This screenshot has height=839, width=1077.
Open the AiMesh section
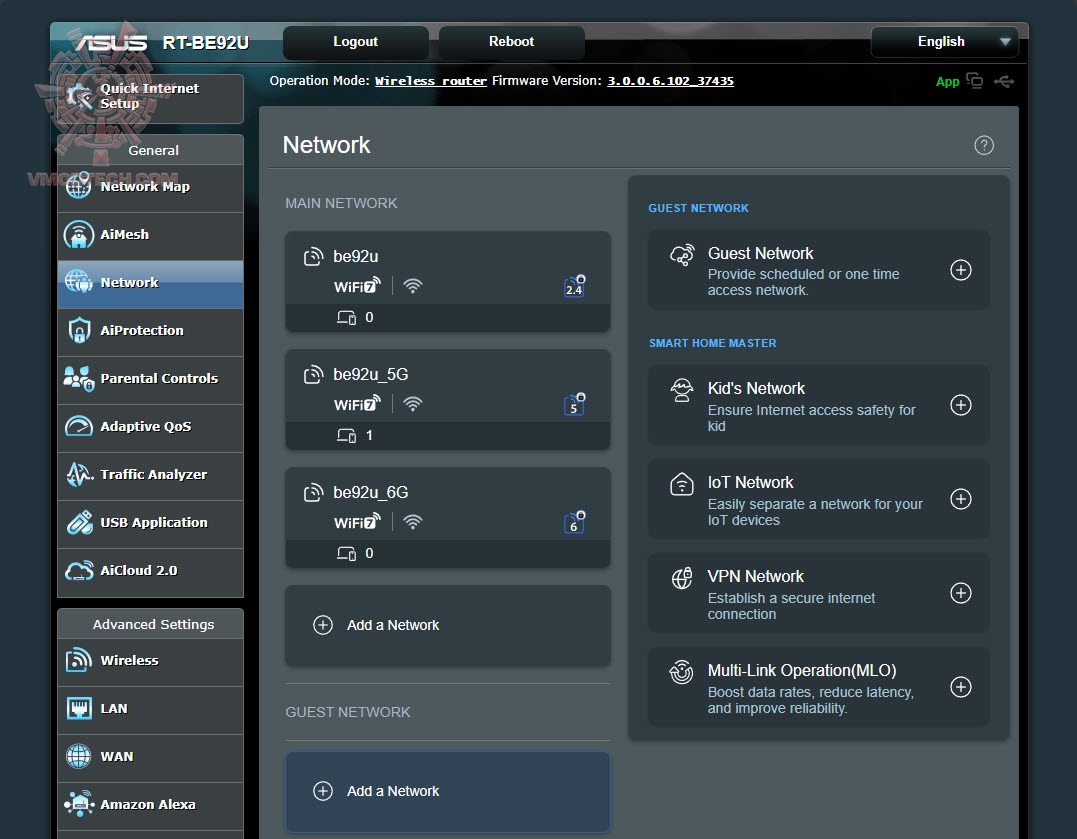(150, 235)
